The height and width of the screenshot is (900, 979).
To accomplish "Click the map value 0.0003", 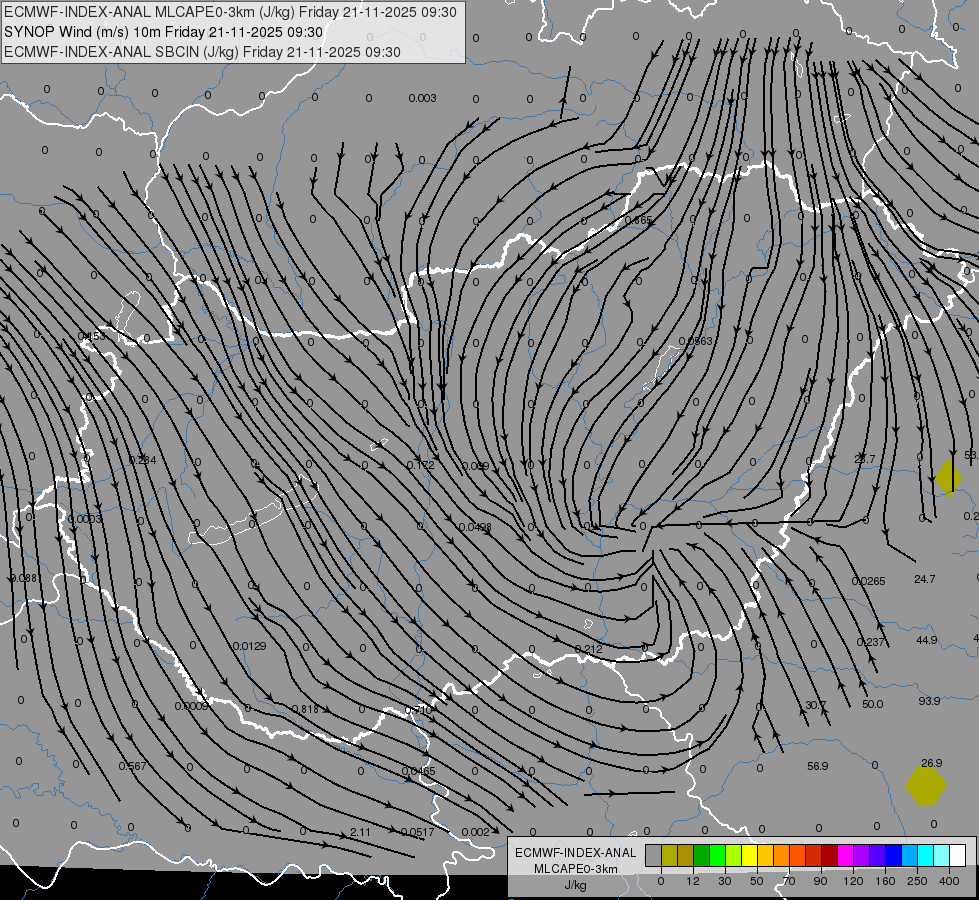I will [84, 520].
